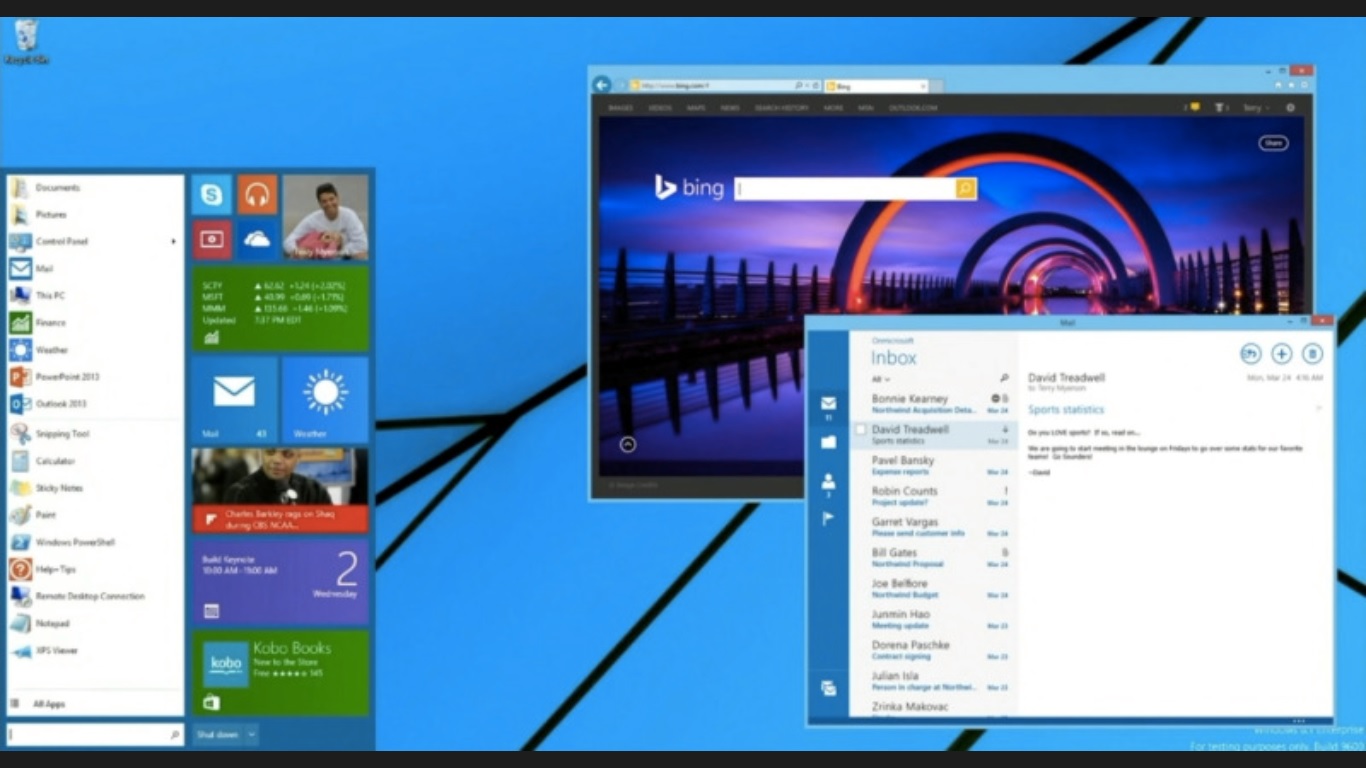Click the delete trash icon in Mail
Screen dimensions: 1366x768
point(1312,354)
